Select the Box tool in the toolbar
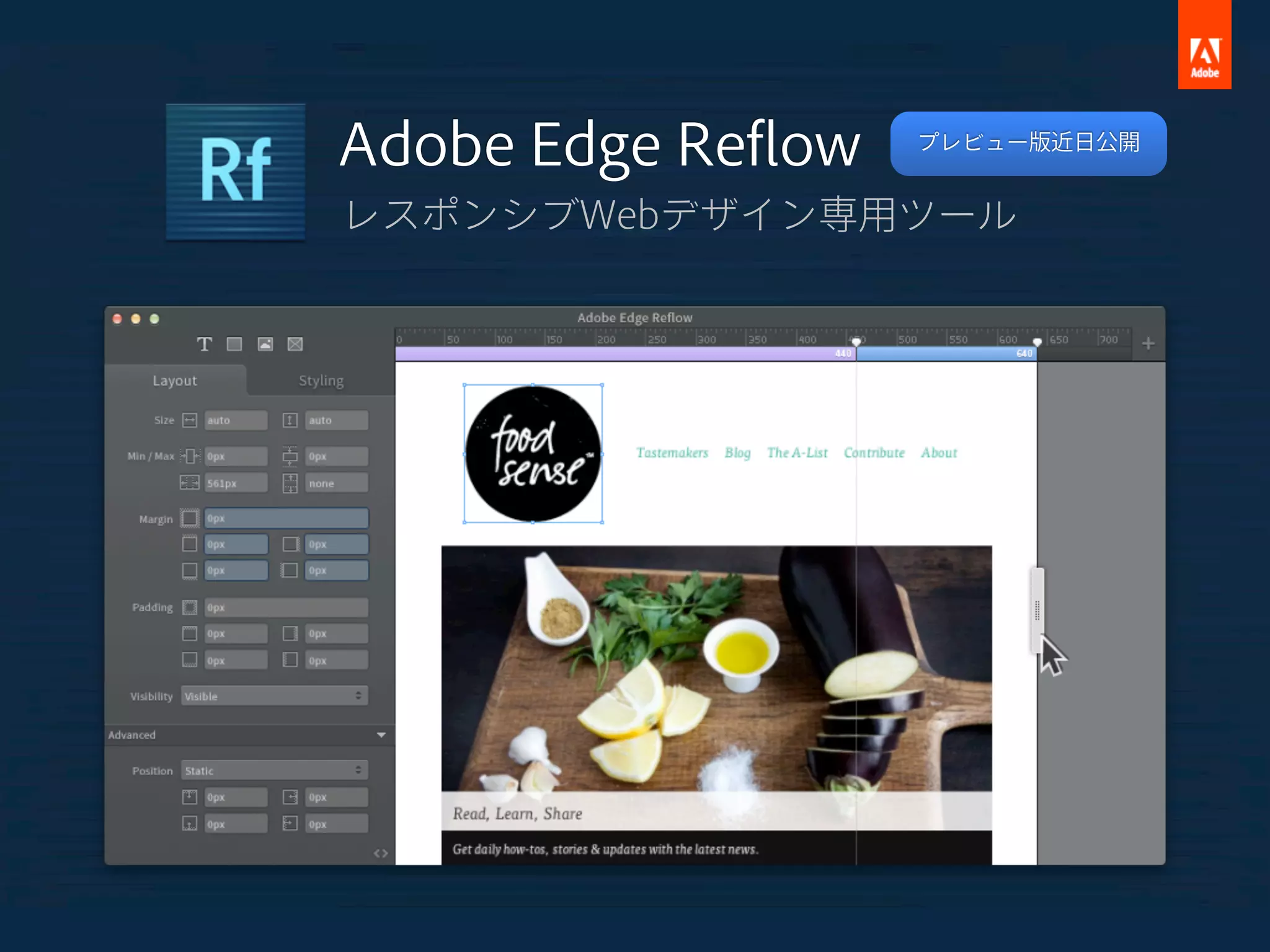 point(234,344)
